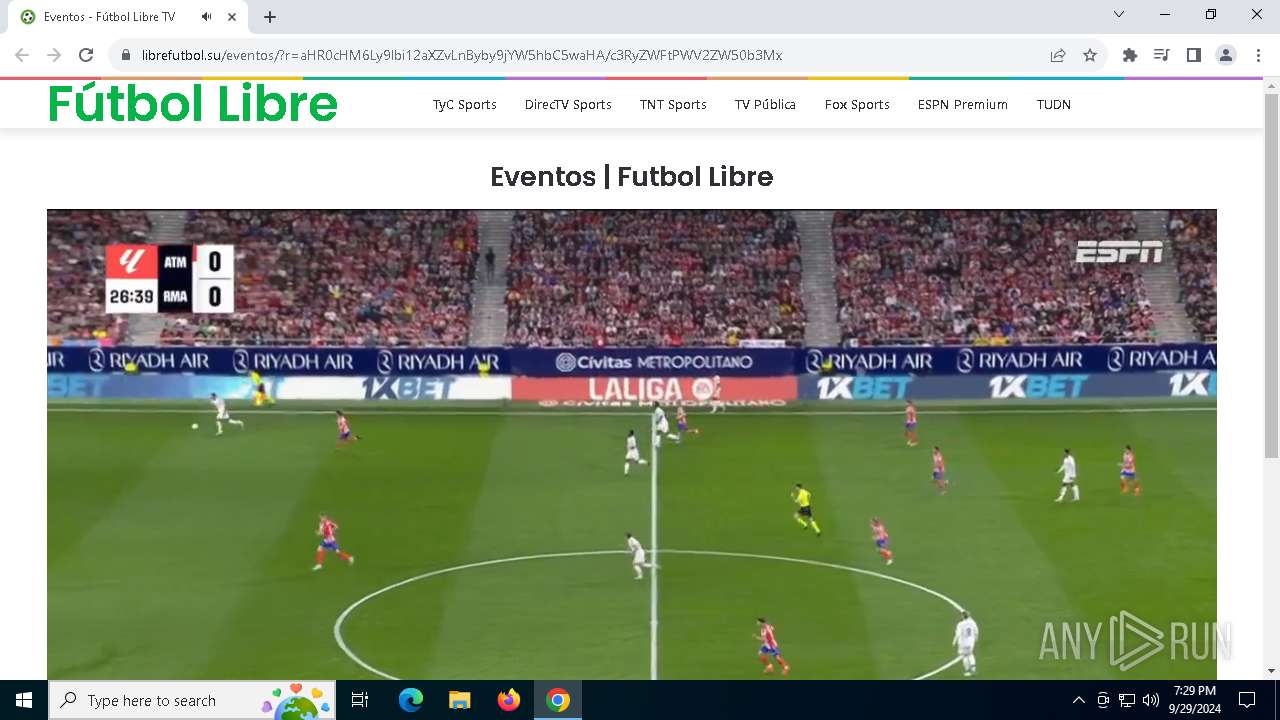Expand the tab search chevron
This screenshot has width=1280, height=720.
click(1119, 14)
